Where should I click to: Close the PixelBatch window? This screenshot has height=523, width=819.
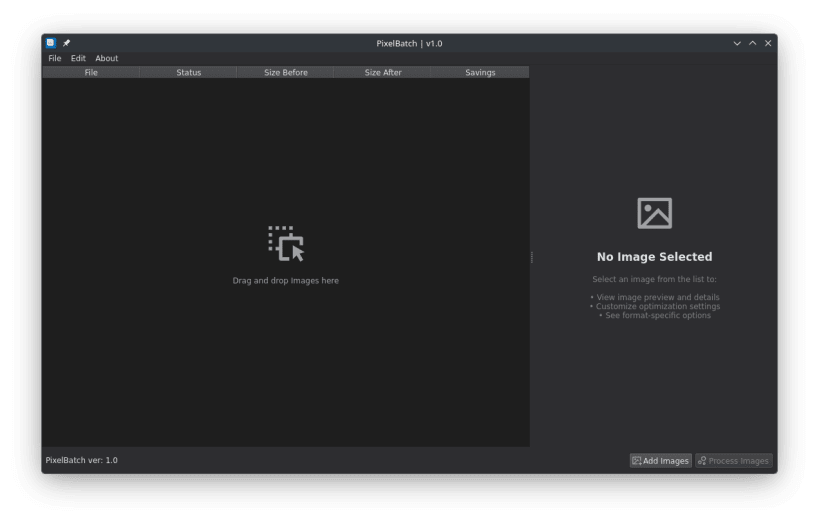[x=768, y=43]
